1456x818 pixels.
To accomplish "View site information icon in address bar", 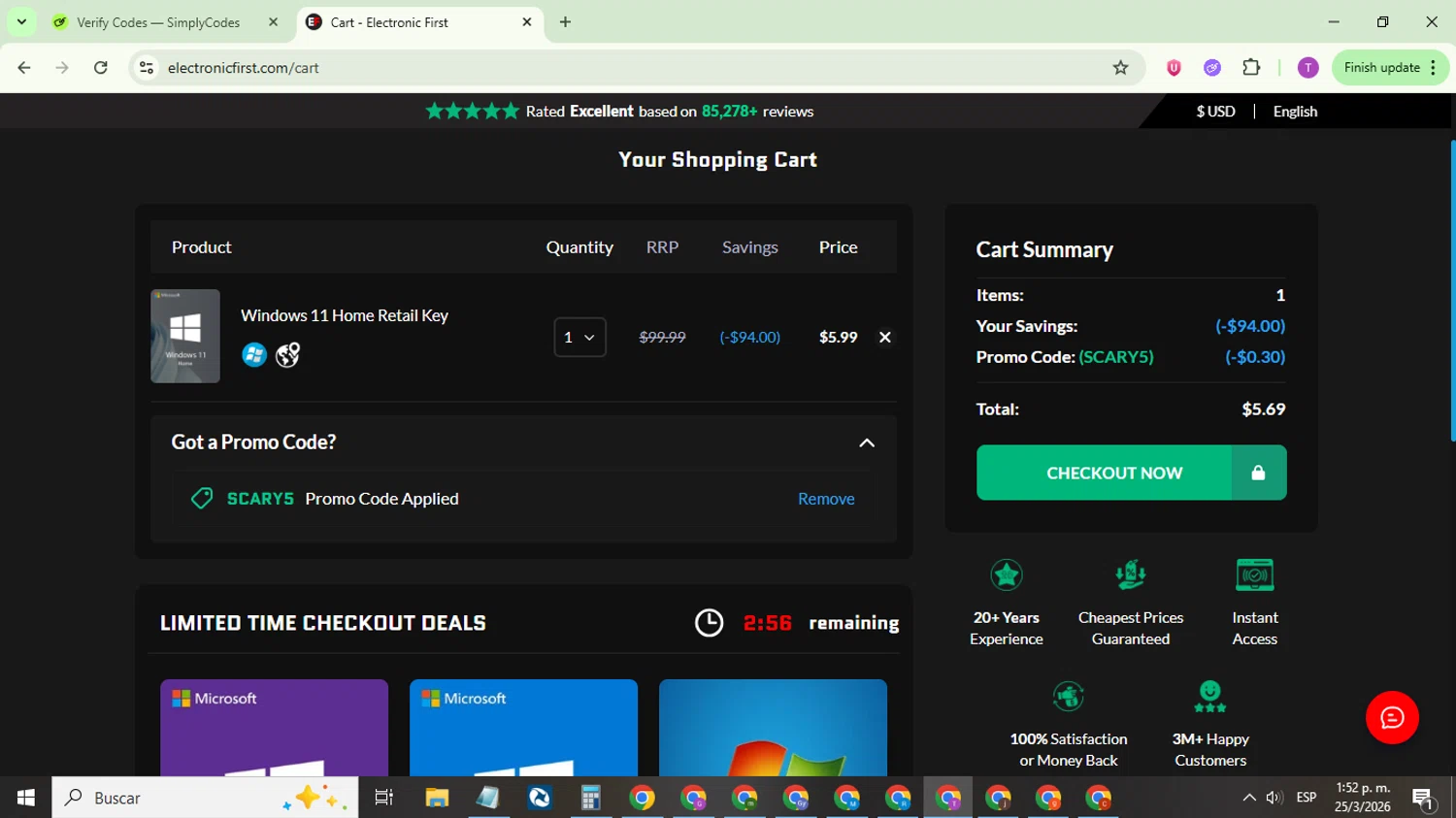I will 147,68.
